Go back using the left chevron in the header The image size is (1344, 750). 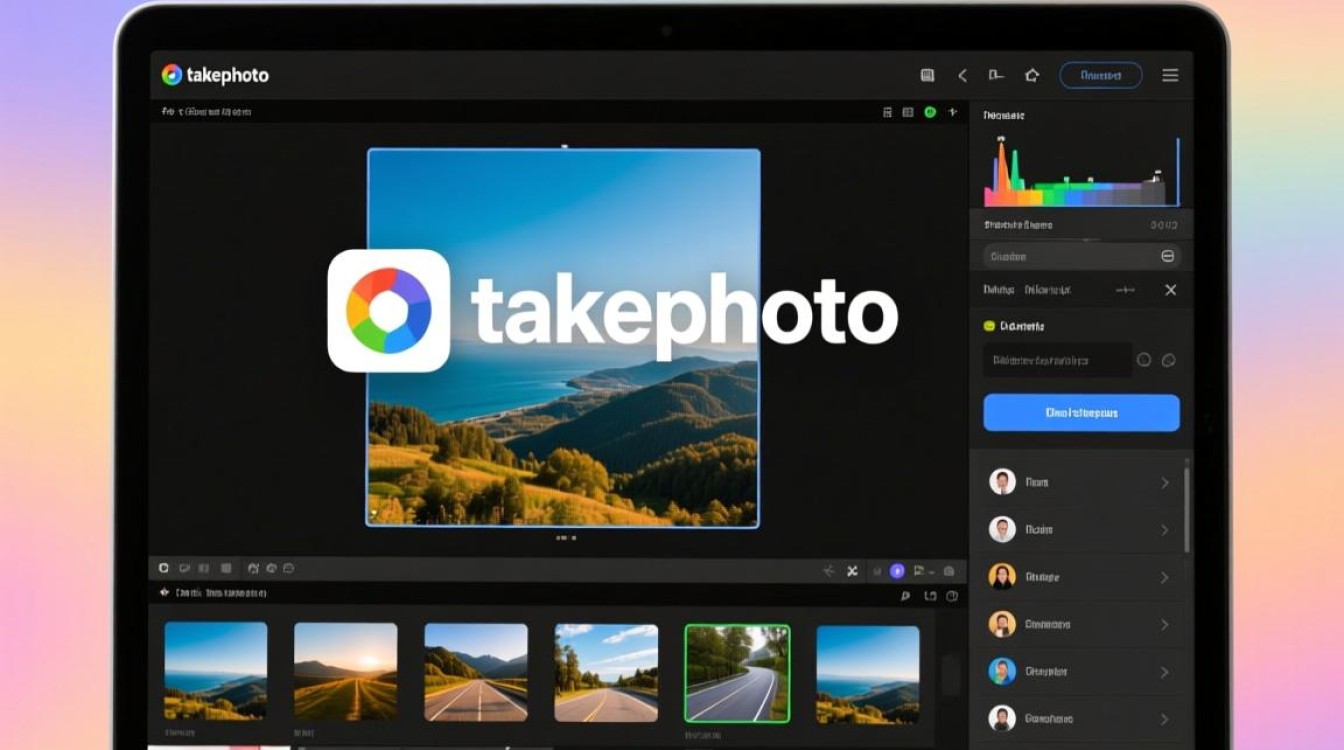[963, 75]
